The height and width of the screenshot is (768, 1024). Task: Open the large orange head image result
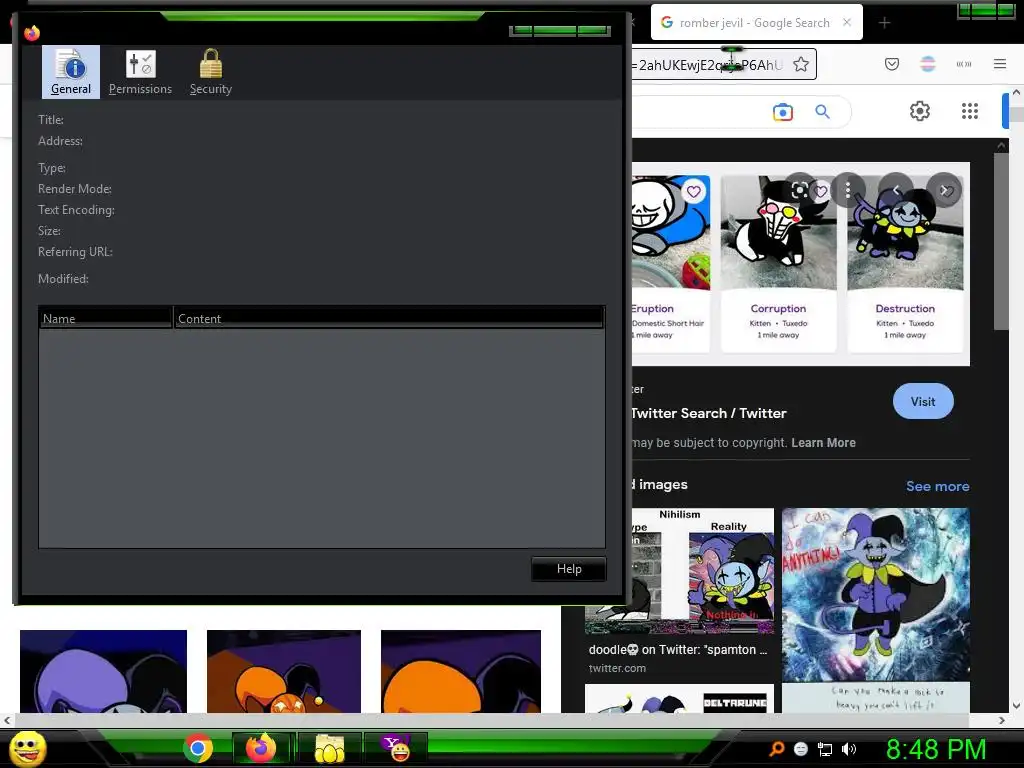tap(460, 671)
